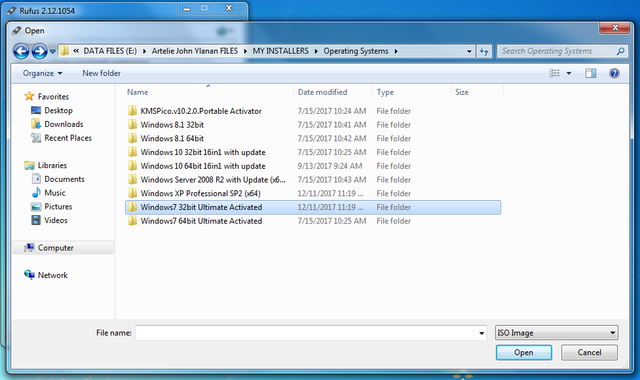Click the File name text field
The height and width of the screenshot is (380, 640).
click(x=306, y=333)
